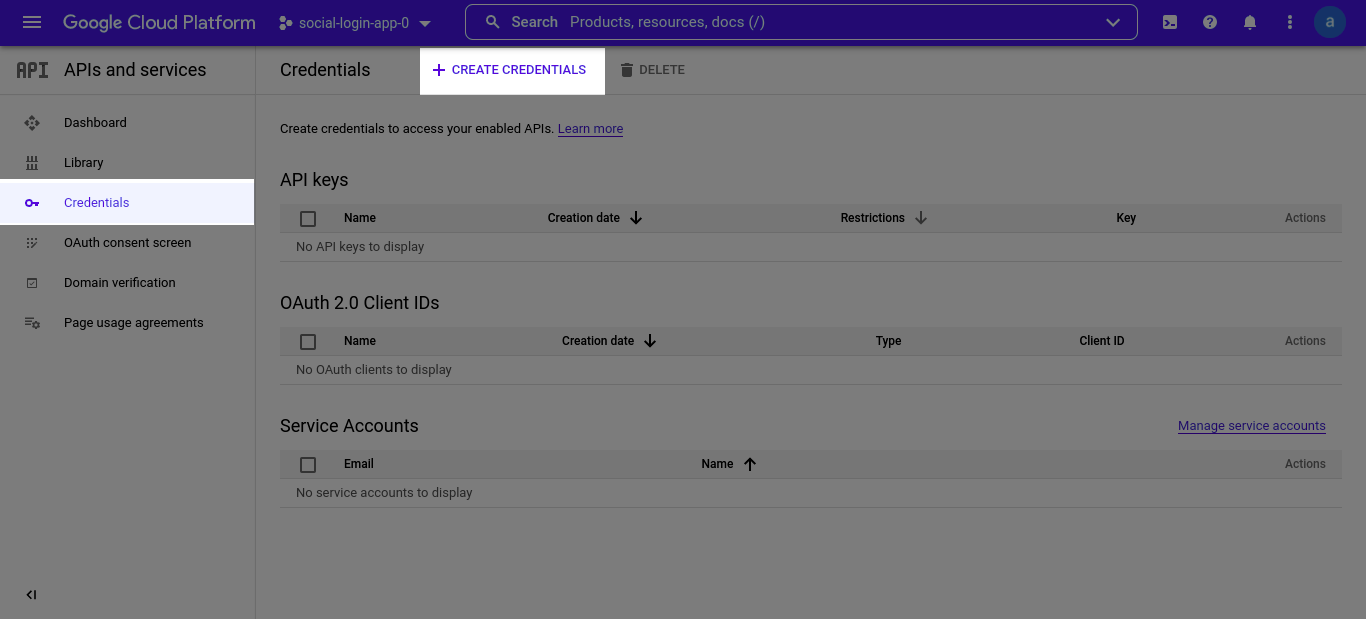1366x619 pixels.
Task: Open Cloud Shell terminal icon
Action: [x=1170, y=22]
